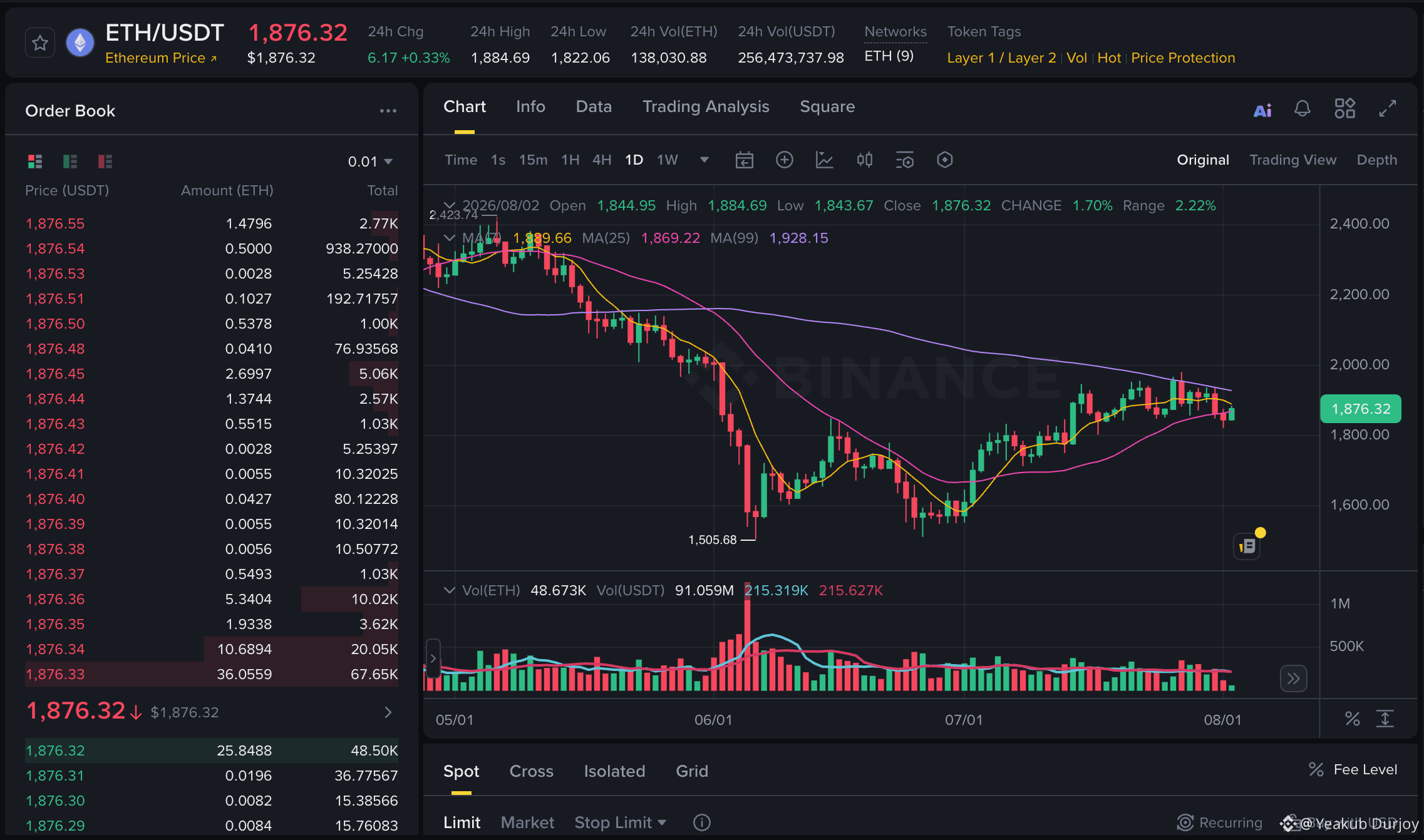Open hexagon chart settings icon

point(945,160)
